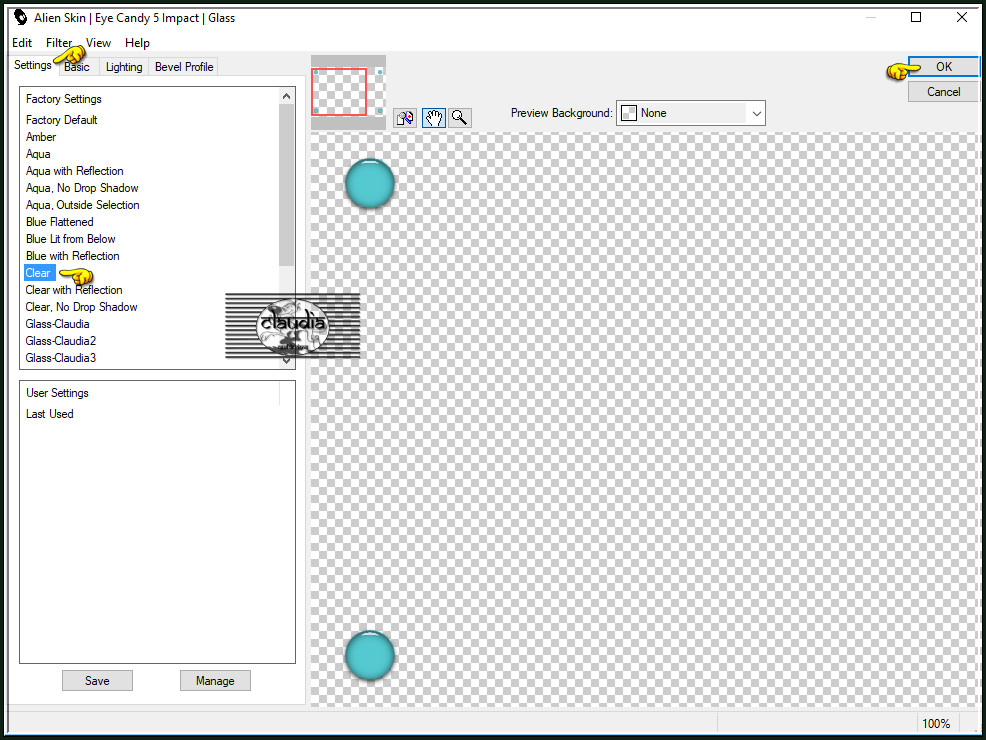Image resolution: width=986 pixels, height=740 pixels.
Task: Switch to the Settings tab
Action: tap(33, 65)
